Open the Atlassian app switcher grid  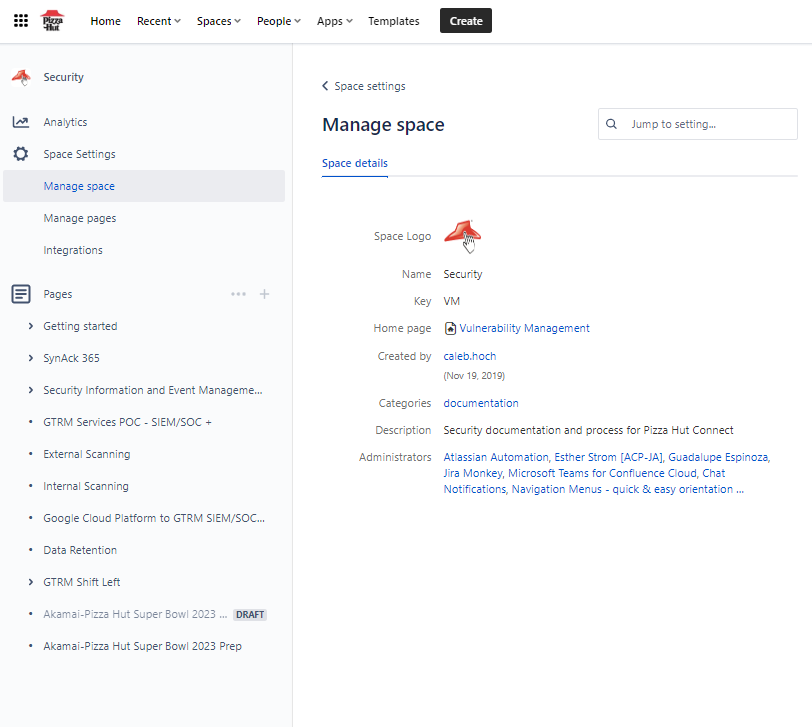coord(20,20)
